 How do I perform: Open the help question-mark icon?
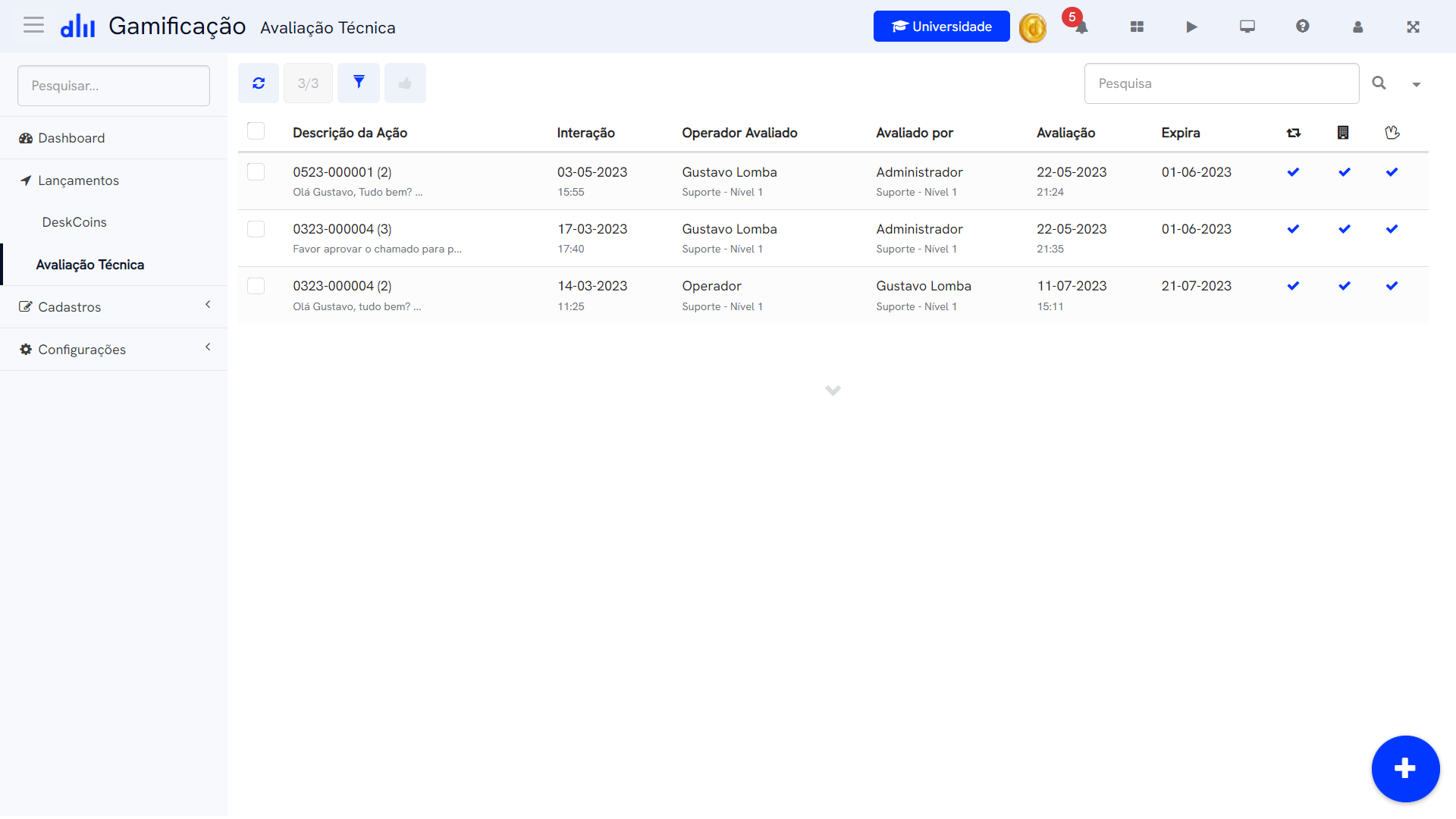(1302, 27)
